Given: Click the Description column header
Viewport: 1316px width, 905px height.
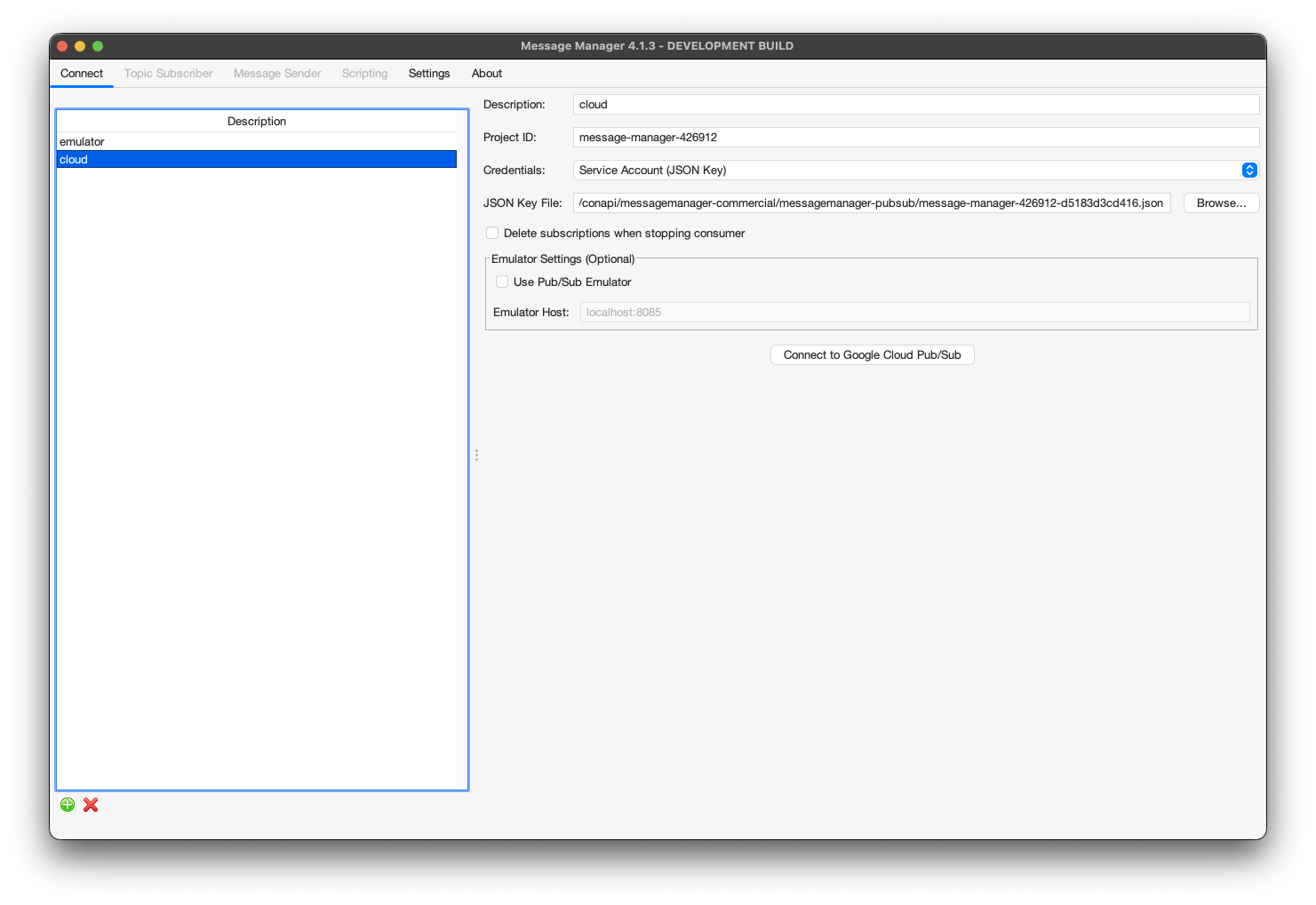Looking at the screenshot, I should (257, 121).
